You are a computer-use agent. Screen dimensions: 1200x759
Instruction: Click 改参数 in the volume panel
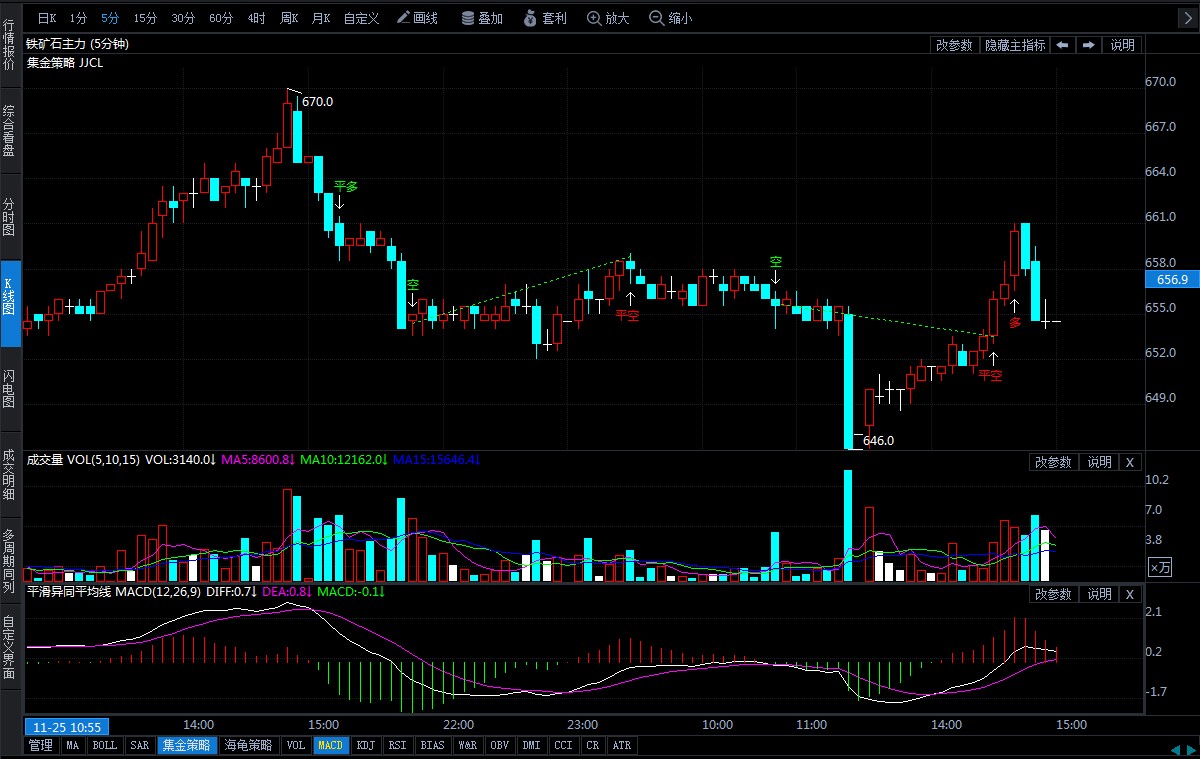[x=1053, y=462]
